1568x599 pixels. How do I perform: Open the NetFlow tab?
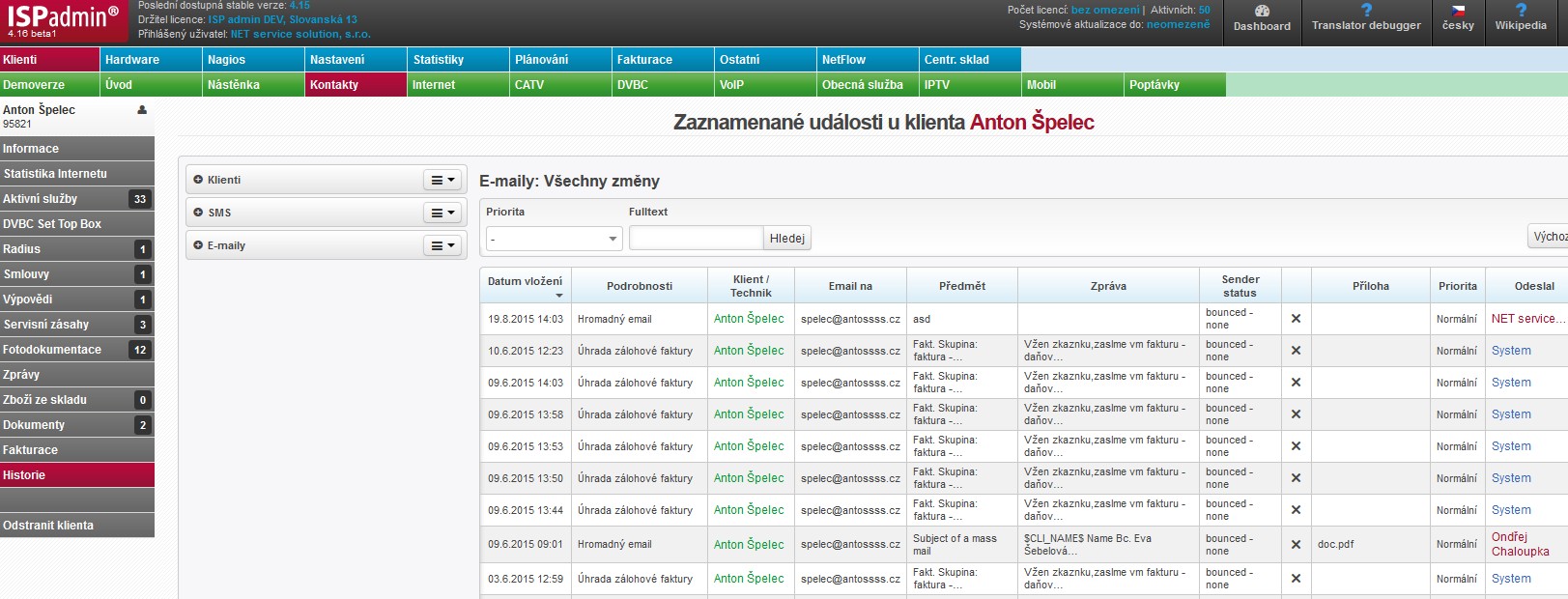tap(868, 60)
